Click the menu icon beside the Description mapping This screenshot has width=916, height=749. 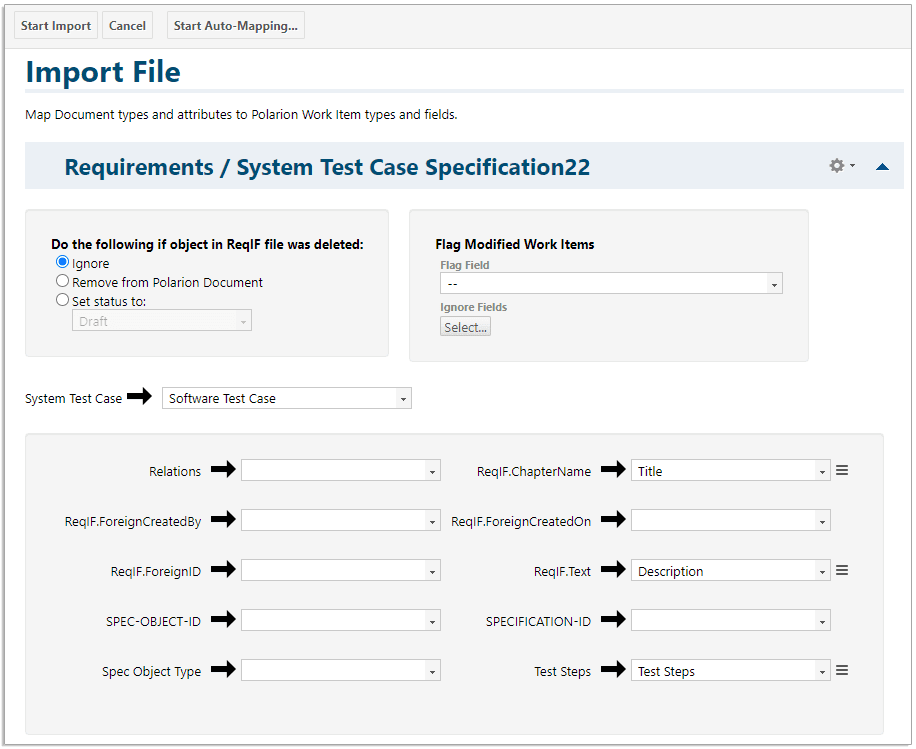click(x=842, y=570)
